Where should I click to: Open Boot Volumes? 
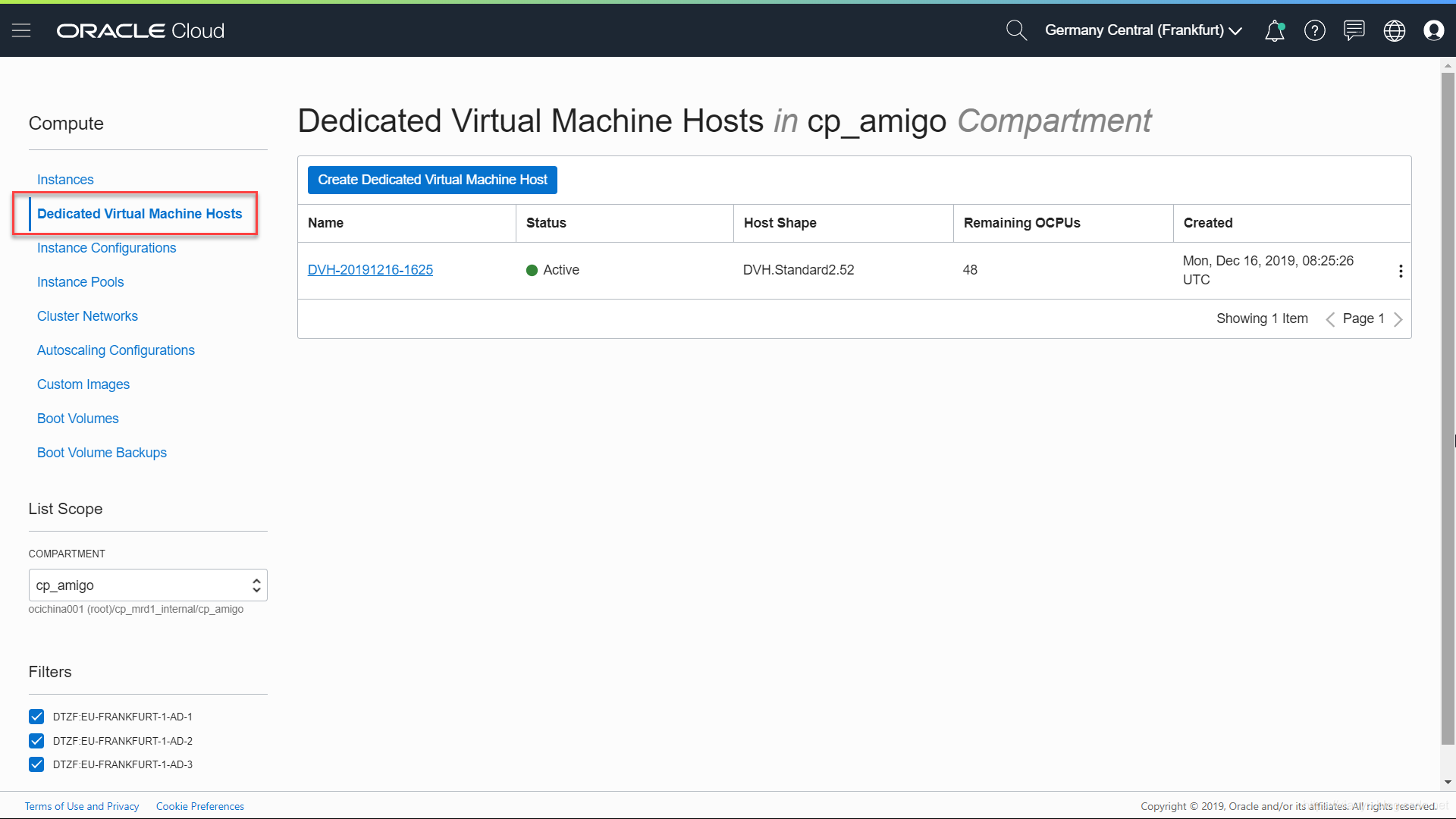(x=78, y=419)
